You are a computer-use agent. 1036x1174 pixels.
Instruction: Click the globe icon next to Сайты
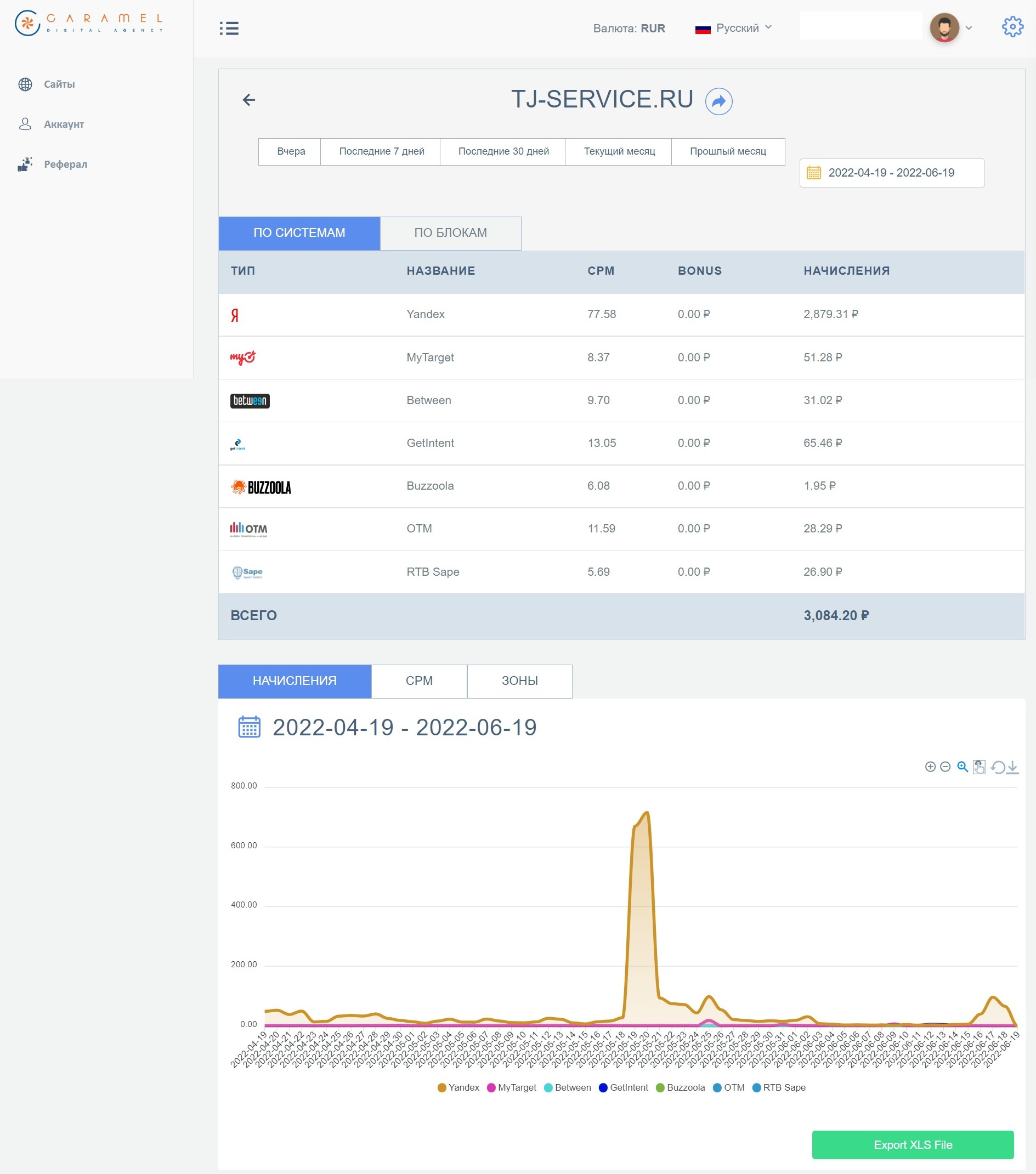pyautogui.click(x=25, y=84)
